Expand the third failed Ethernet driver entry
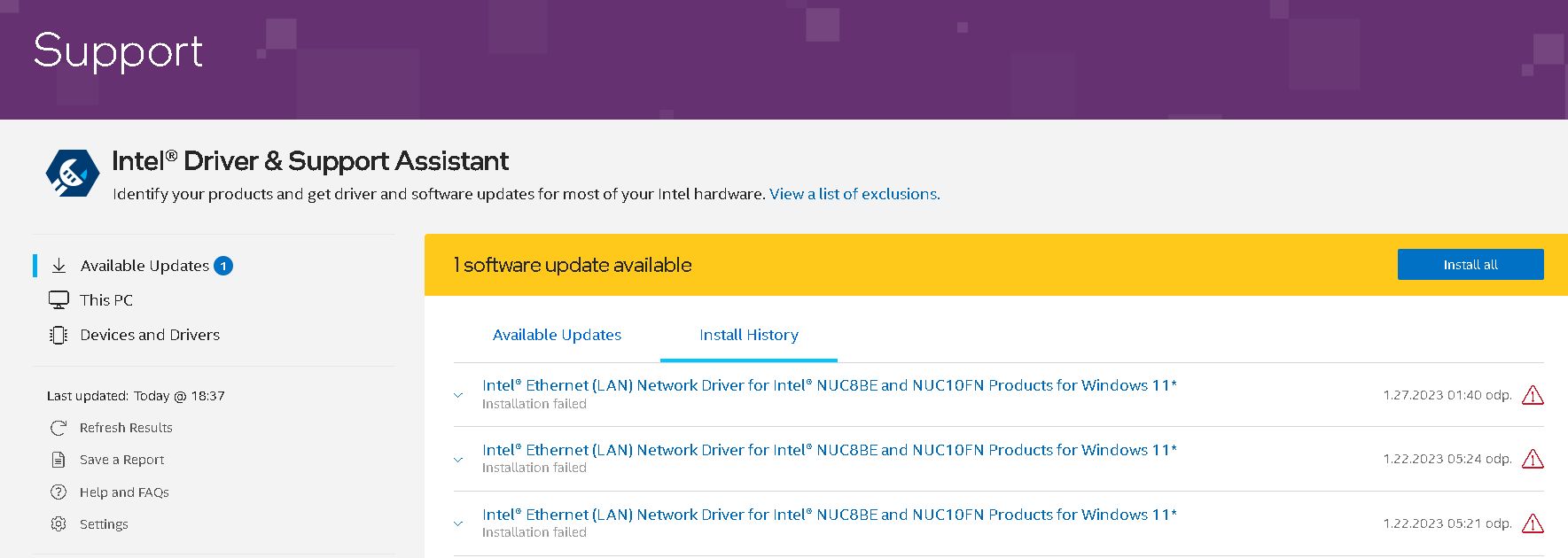 [458, 523]
